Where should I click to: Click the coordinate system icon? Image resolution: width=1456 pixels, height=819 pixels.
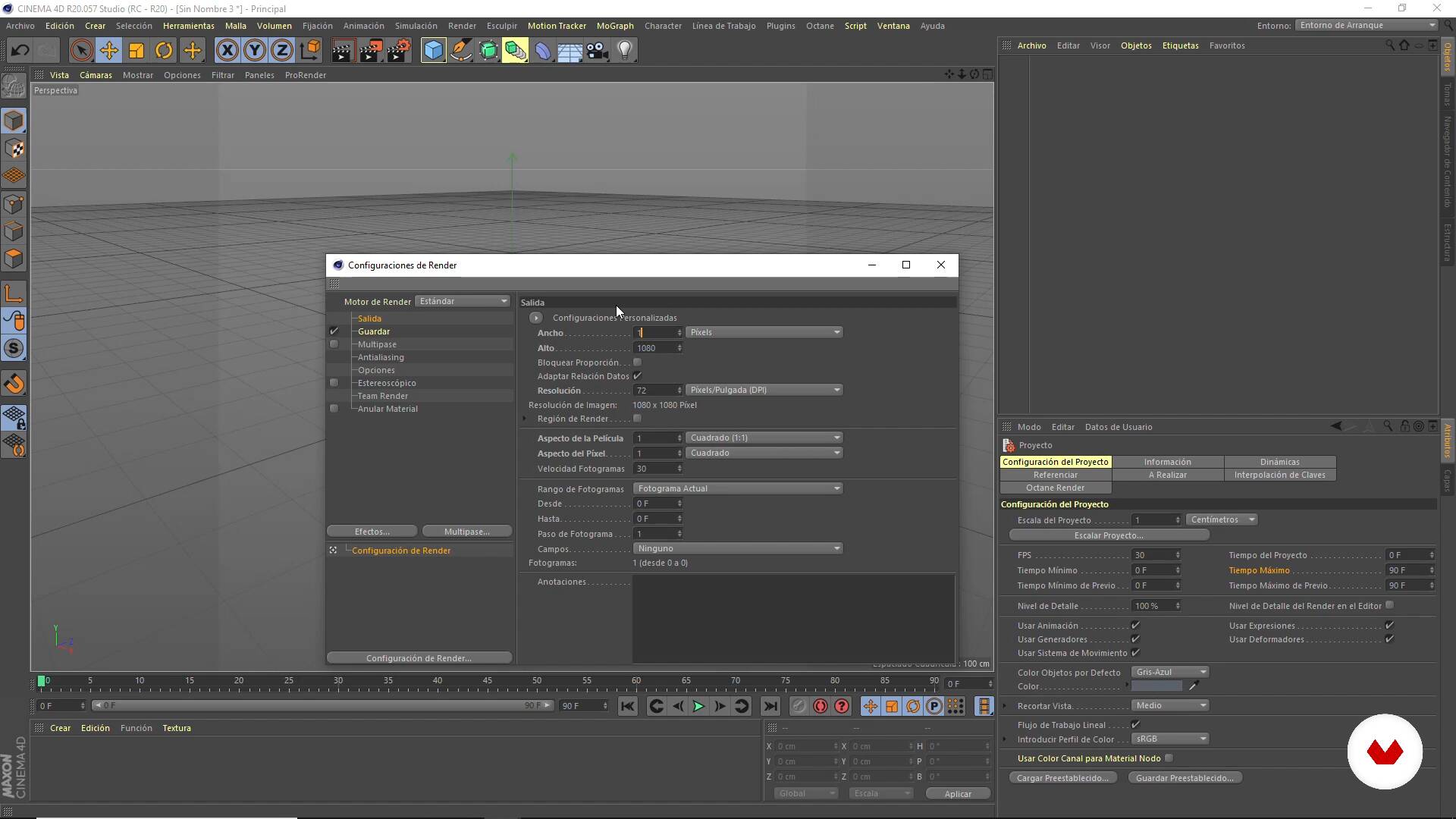pos(309,51)
